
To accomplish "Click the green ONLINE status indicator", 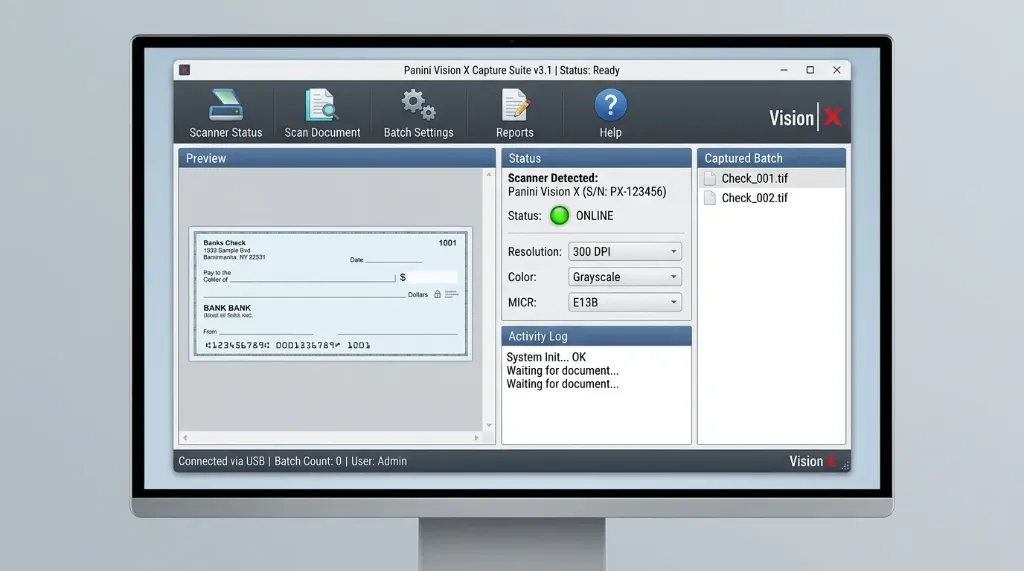I will (559, 216).
